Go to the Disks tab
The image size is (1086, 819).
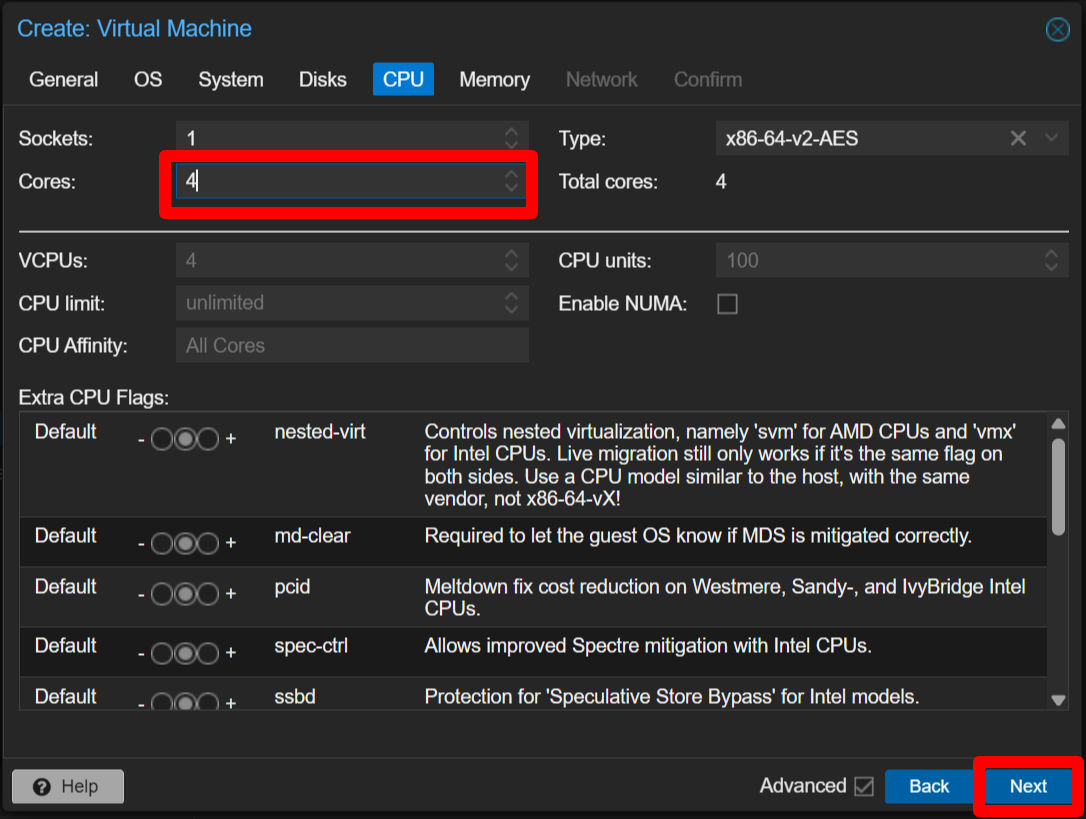322,80
